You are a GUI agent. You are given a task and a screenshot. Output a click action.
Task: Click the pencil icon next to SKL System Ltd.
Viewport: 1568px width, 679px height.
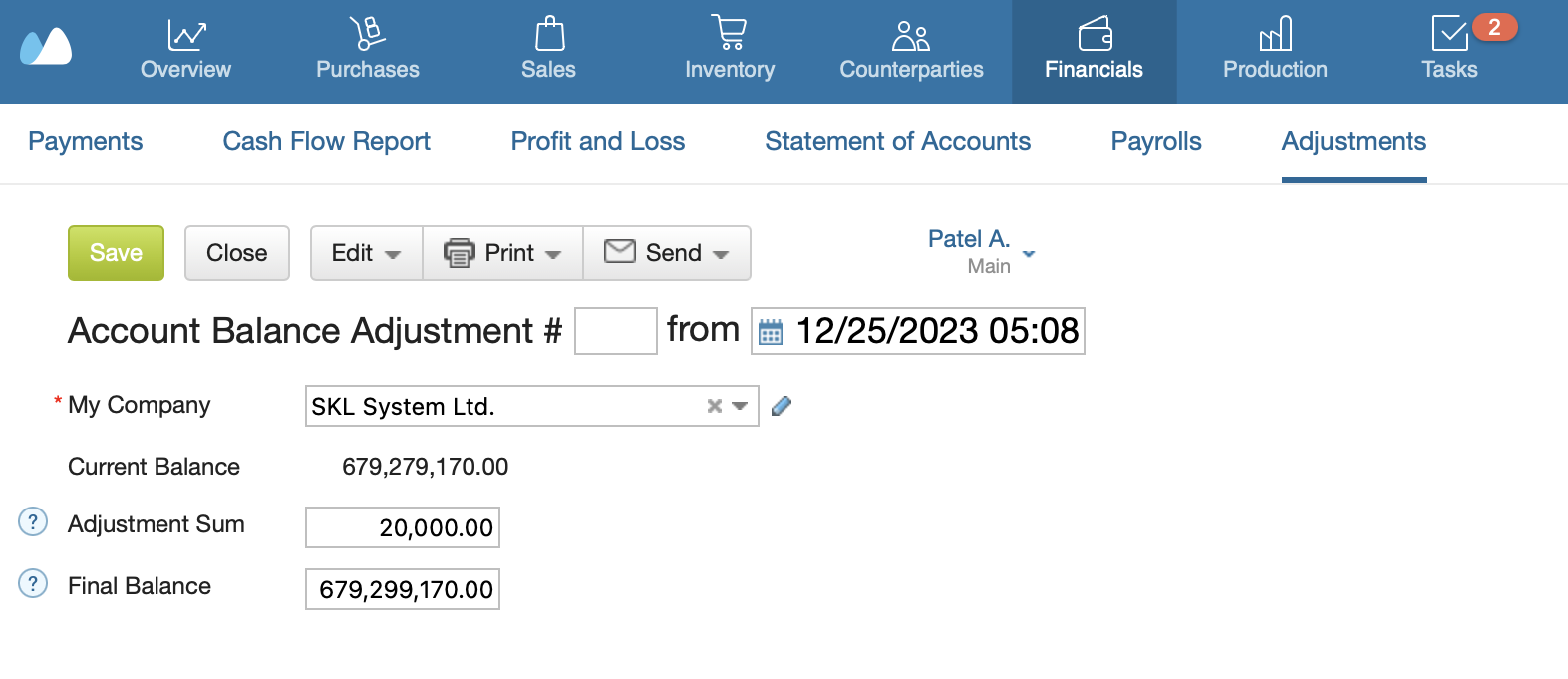783,406
